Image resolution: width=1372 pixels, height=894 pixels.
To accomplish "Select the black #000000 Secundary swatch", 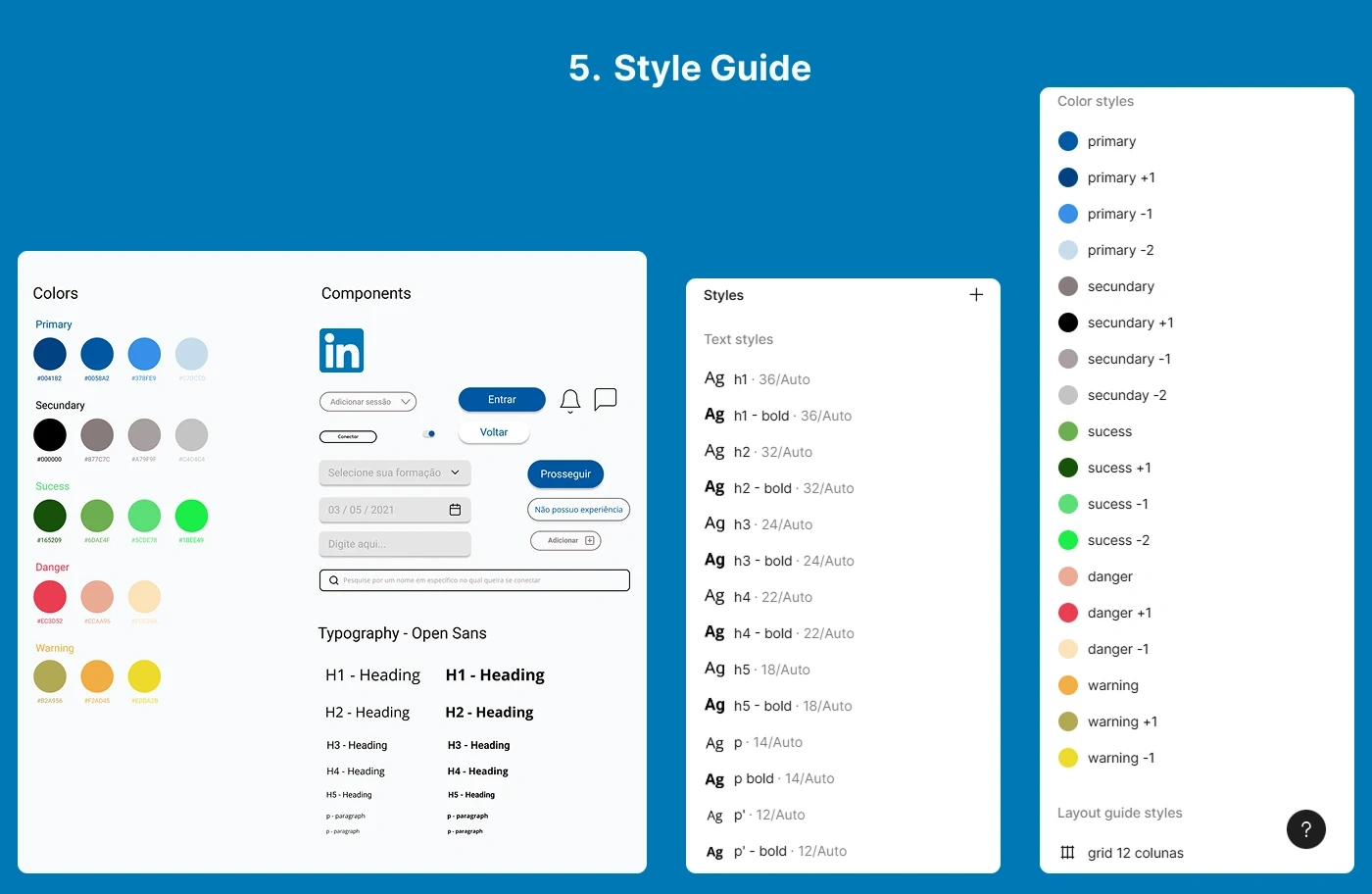I will 50,435.
